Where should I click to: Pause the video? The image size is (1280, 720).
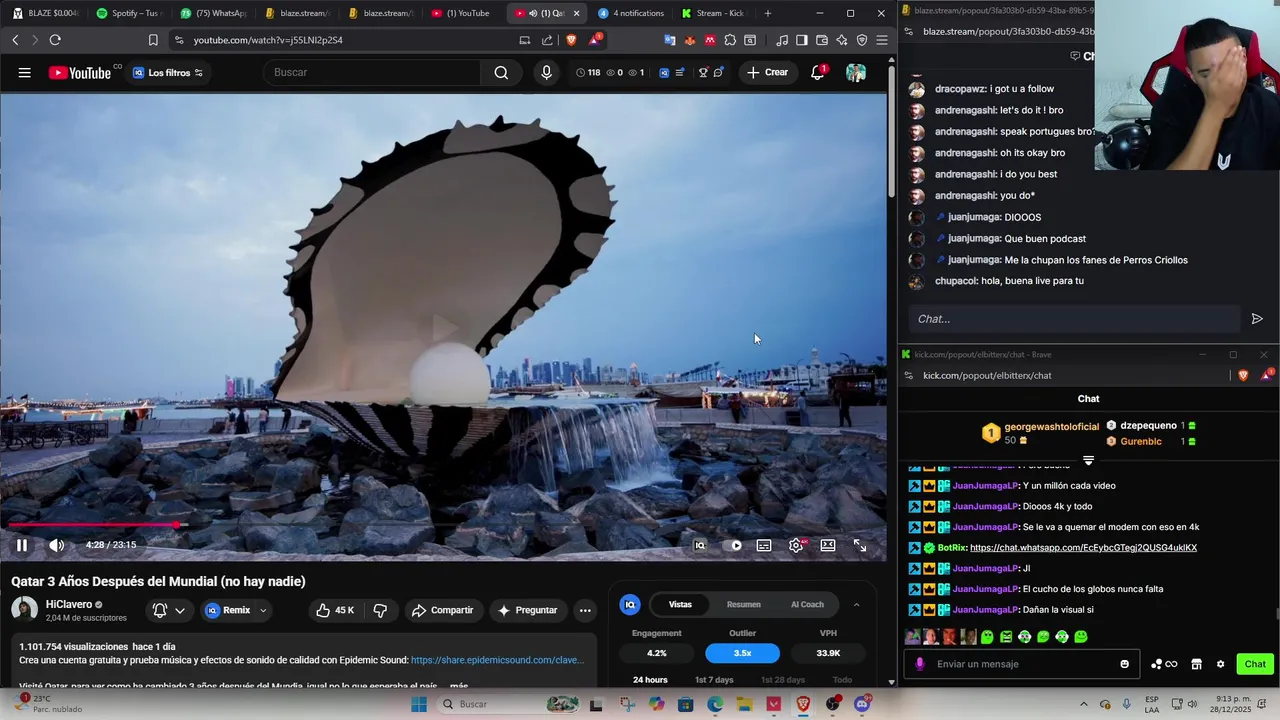tap(22, 545)
